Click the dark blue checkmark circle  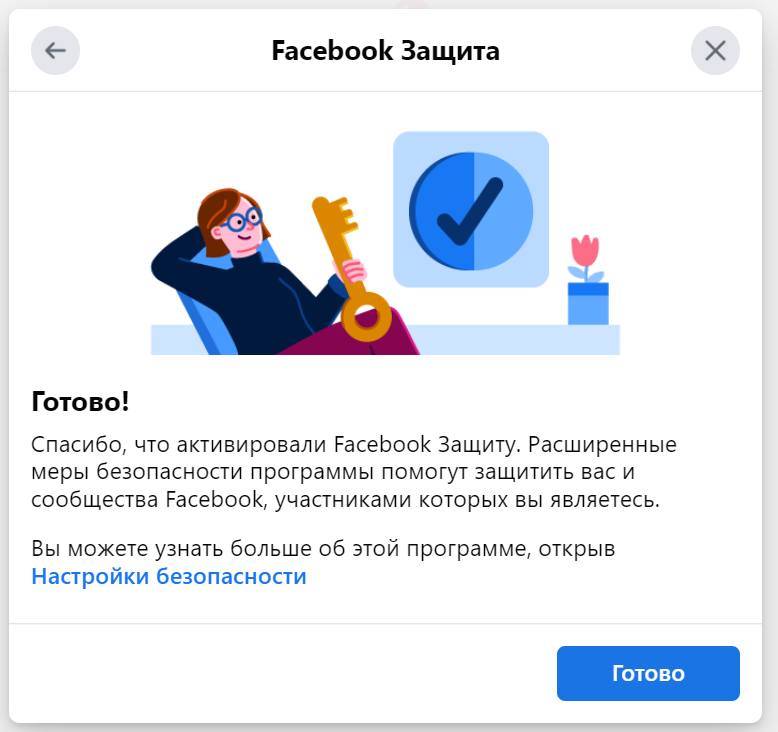471,211
